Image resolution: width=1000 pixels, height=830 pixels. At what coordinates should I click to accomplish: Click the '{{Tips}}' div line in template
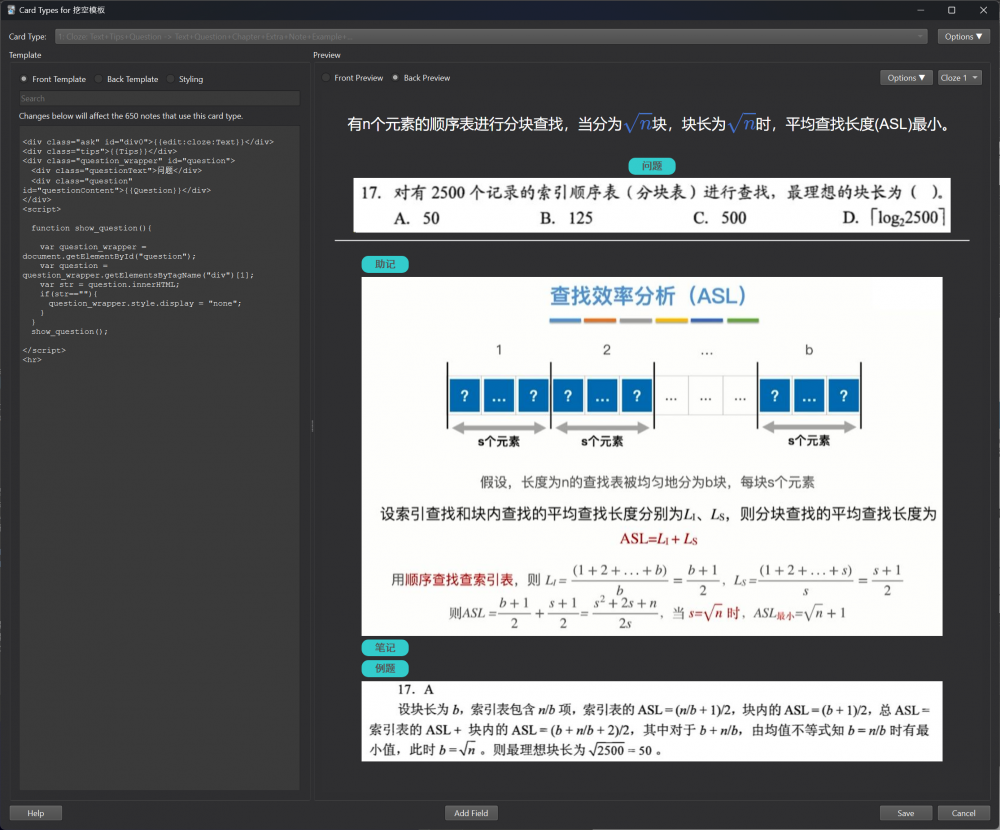99,152
